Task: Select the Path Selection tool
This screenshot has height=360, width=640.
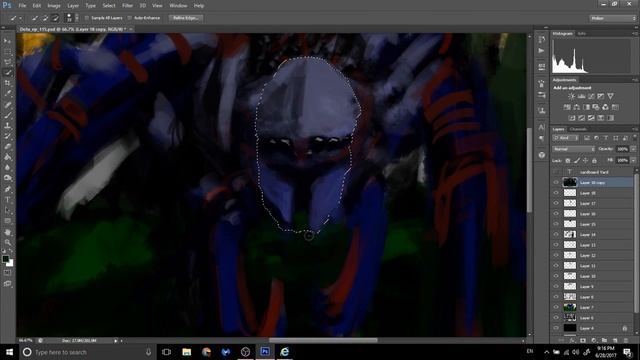Action: [7, 211]
